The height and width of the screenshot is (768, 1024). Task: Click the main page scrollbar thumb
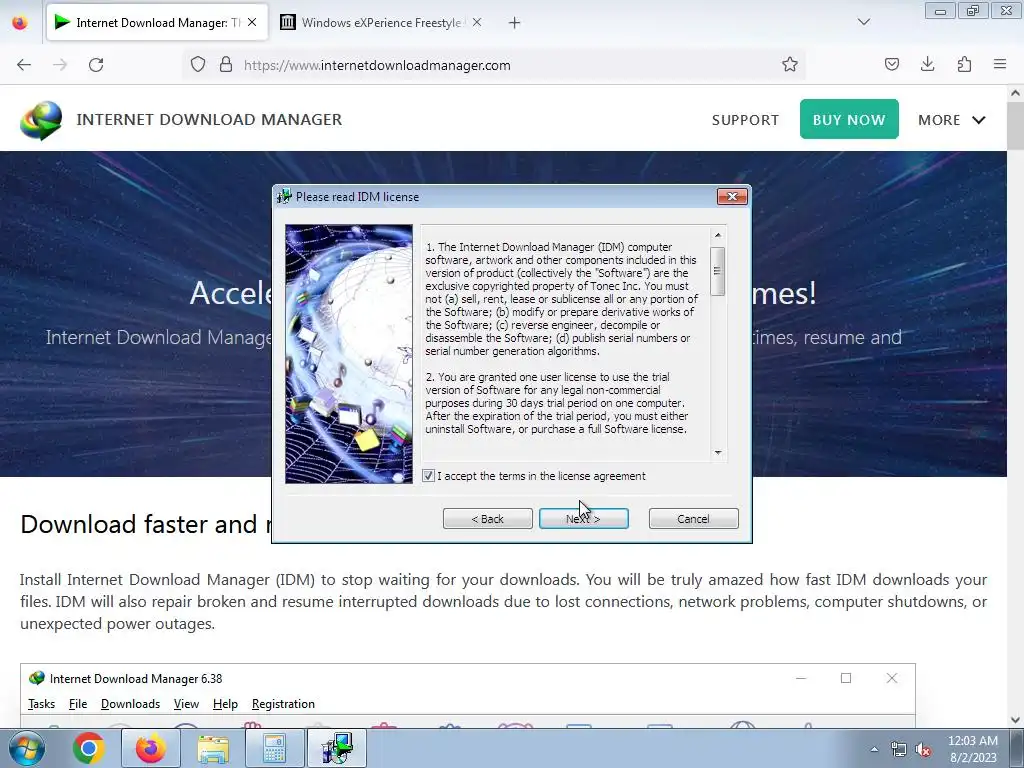coord(1016,127)
